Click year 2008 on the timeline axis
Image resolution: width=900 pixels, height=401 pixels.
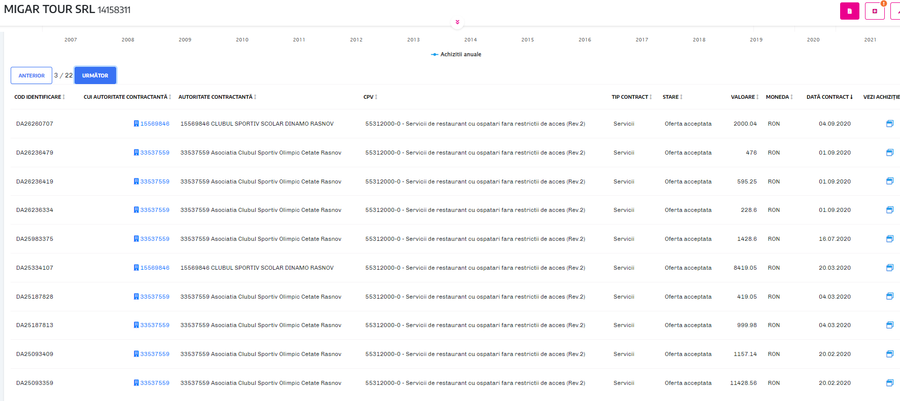point(127,40)
